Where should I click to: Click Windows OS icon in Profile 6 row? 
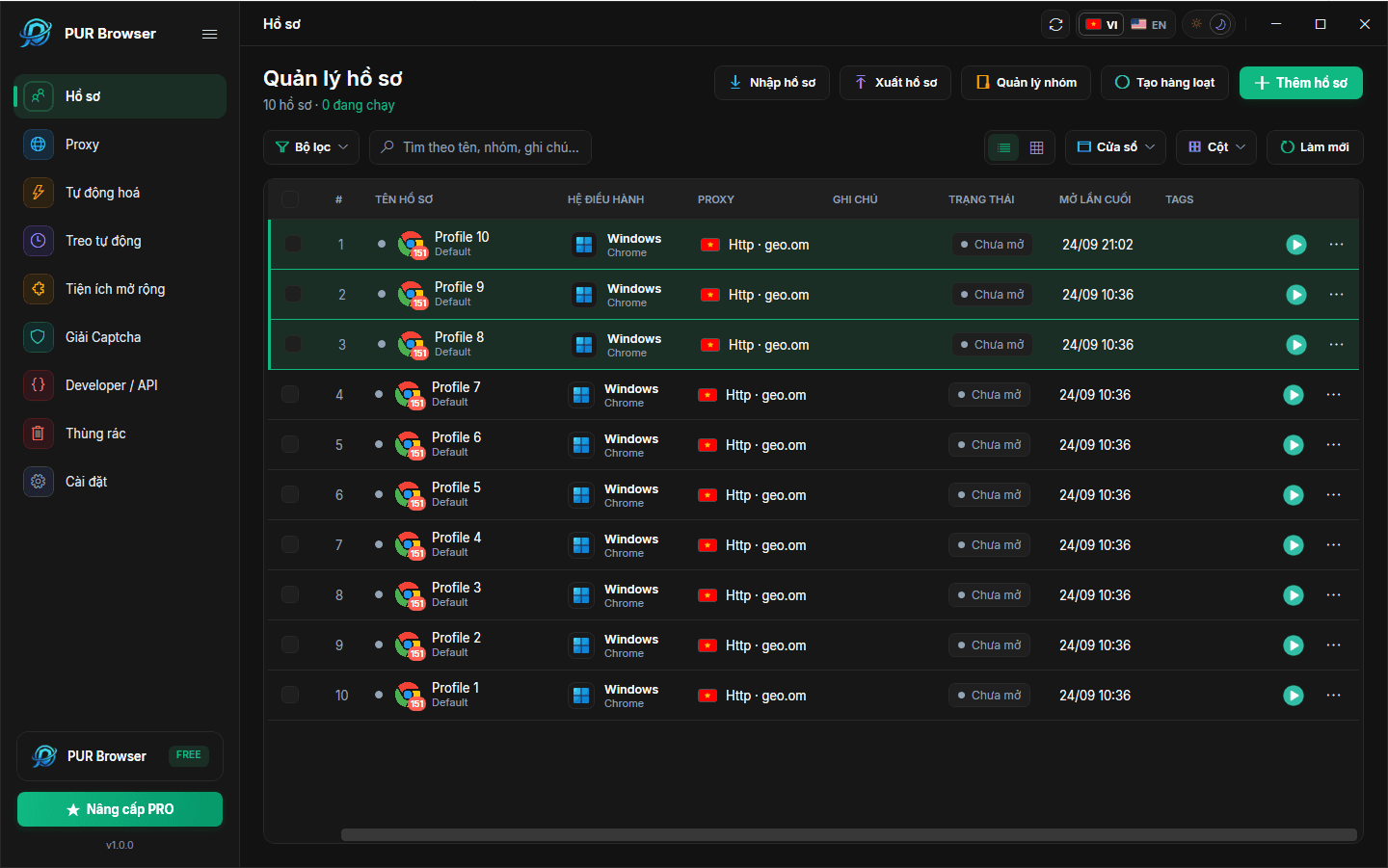581,445
